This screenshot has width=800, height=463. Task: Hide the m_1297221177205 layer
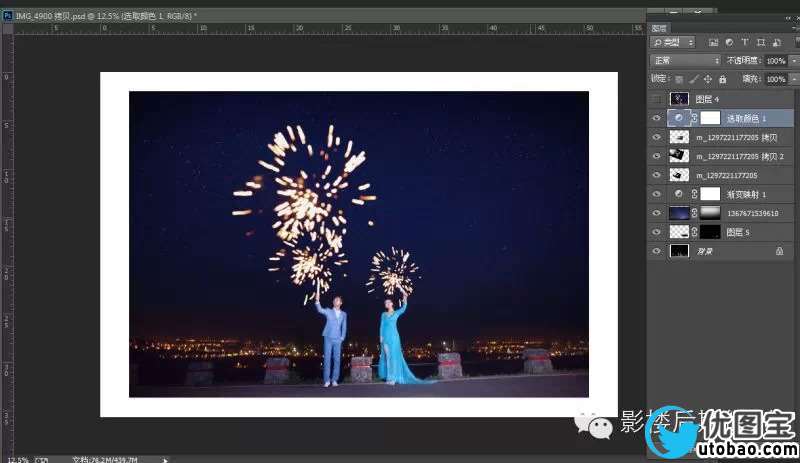657,175
